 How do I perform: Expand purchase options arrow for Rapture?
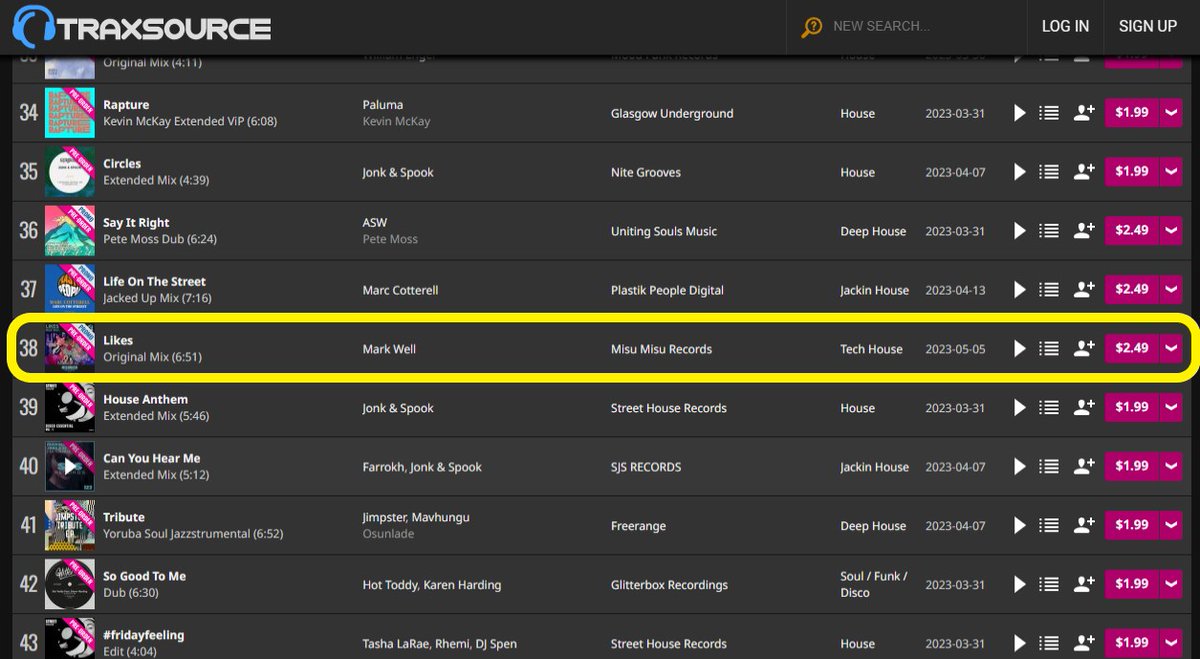(x=1172, y=113)
